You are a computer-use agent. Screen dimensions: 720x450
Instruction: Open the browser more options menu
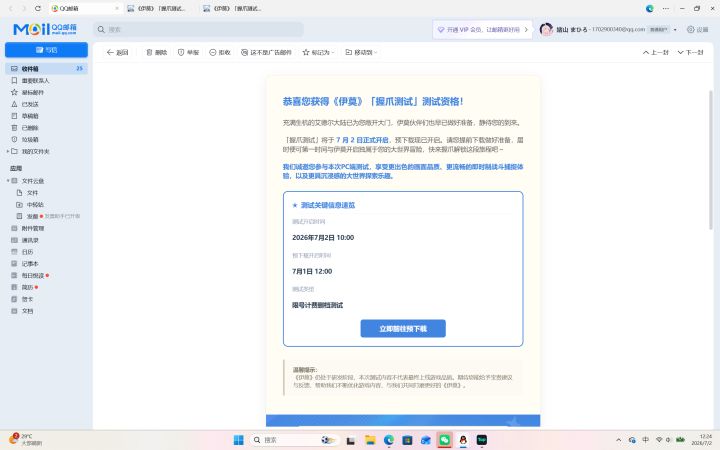[x=665, y=8]
